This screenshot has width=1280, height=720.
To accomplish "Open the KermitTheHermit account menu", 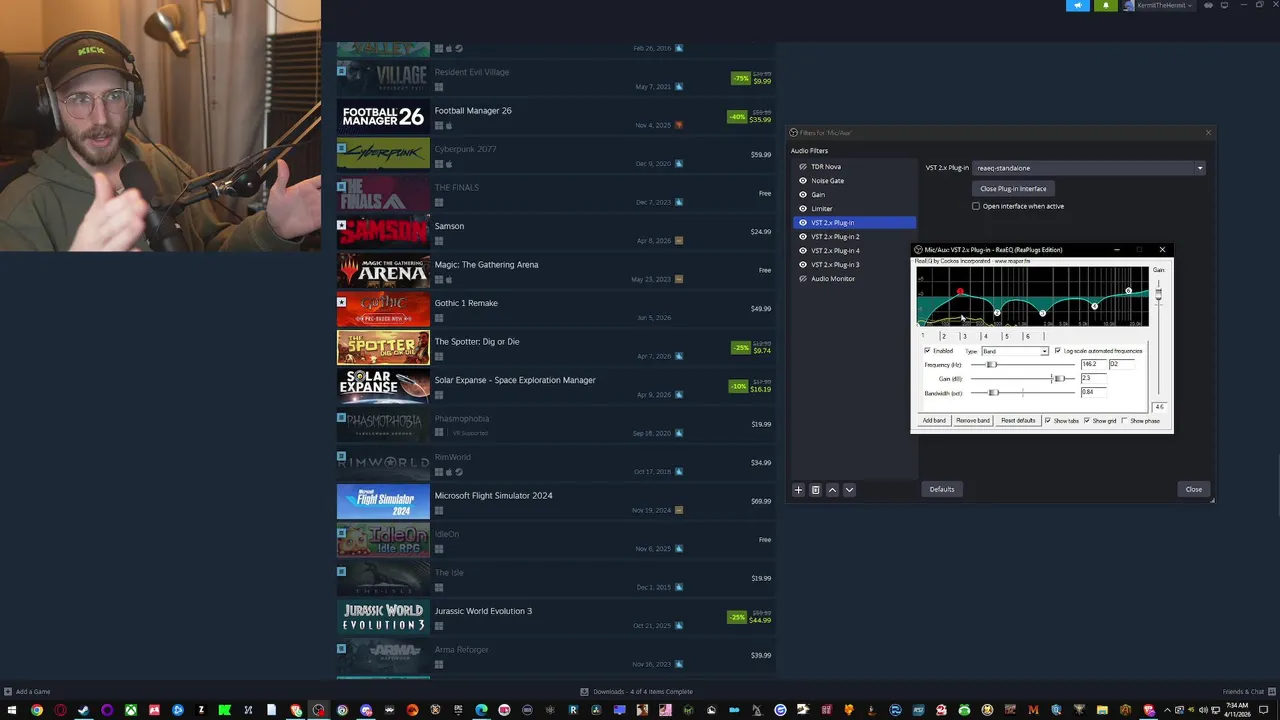I will click(1159, 5).
